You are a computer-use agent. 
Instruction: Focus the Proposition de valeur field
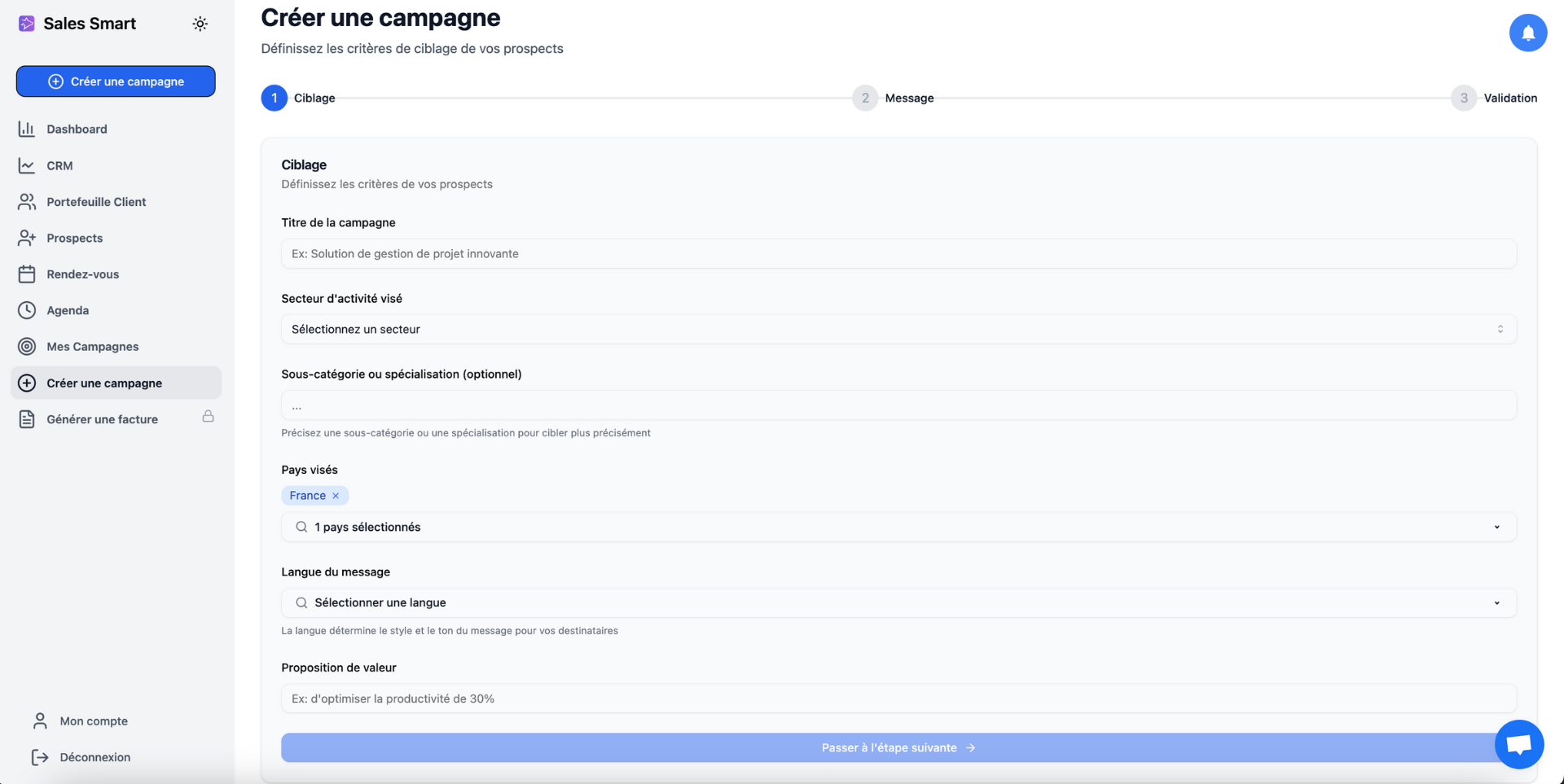[x=898, y=699]
